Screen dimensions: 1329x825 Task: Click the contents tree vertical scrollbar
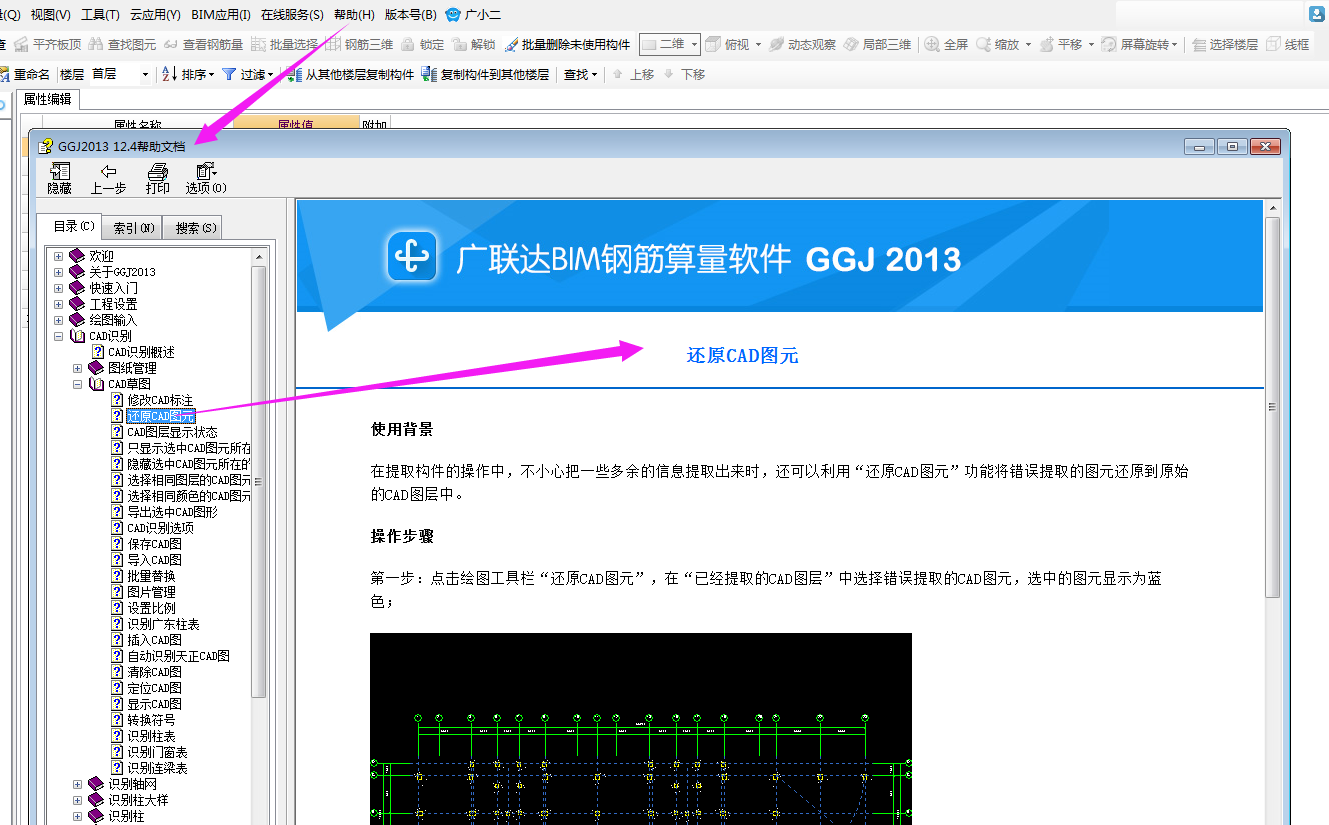pyautogui.click(x=259, y=481)
